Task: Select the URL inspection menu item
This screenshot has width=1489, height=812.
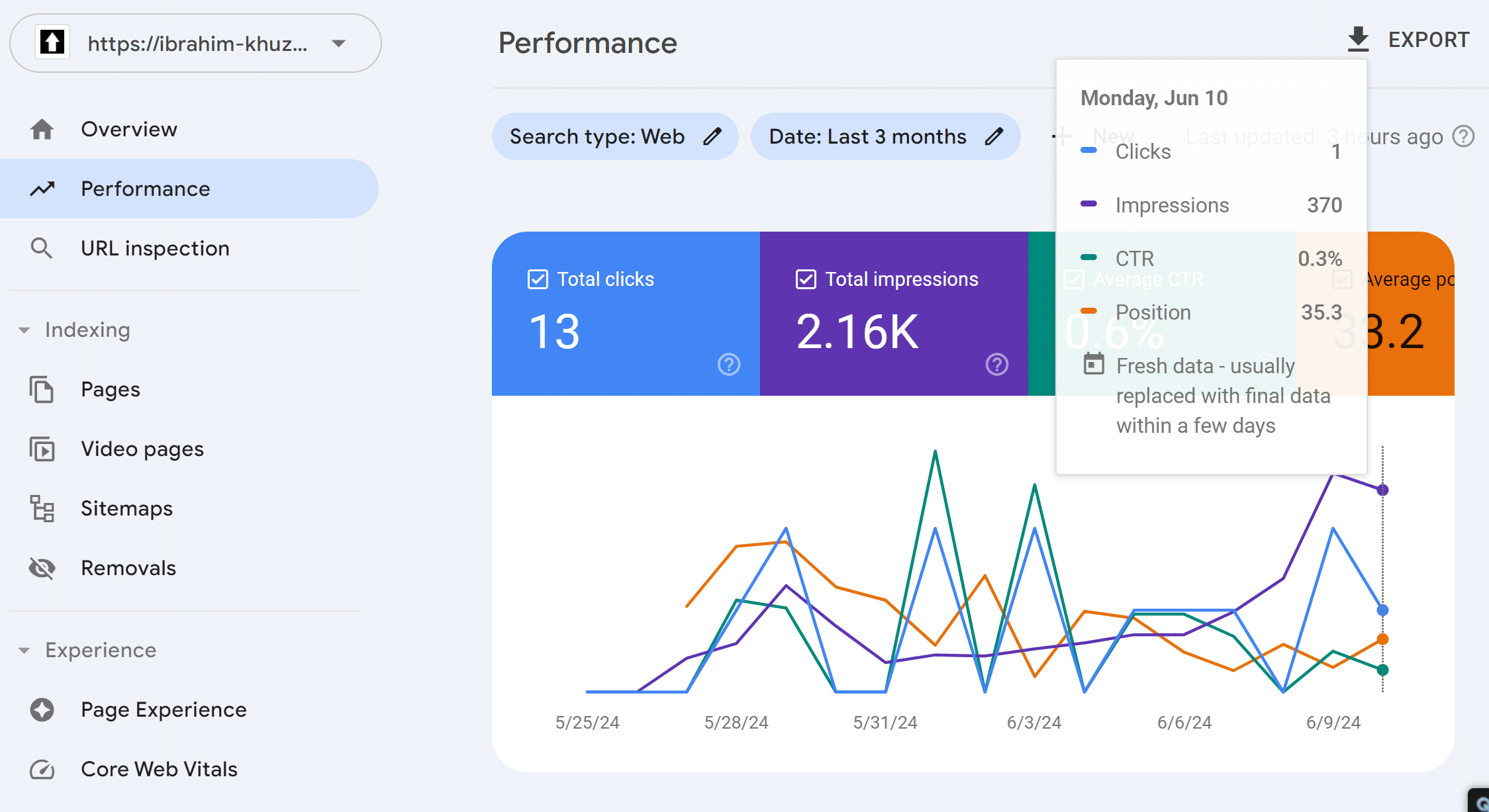Action: coord(155,247)
